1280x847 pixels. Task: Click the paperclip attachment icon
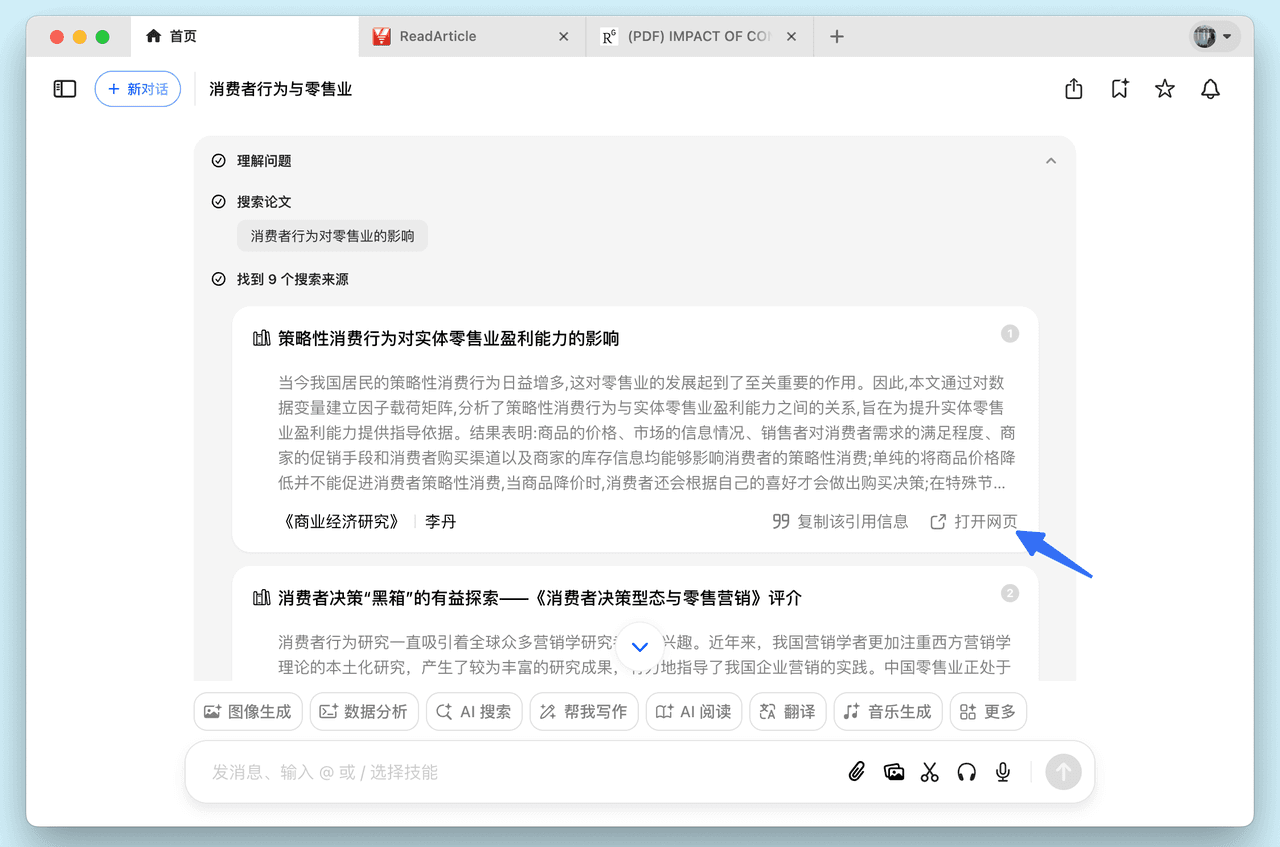pos(856,771)
